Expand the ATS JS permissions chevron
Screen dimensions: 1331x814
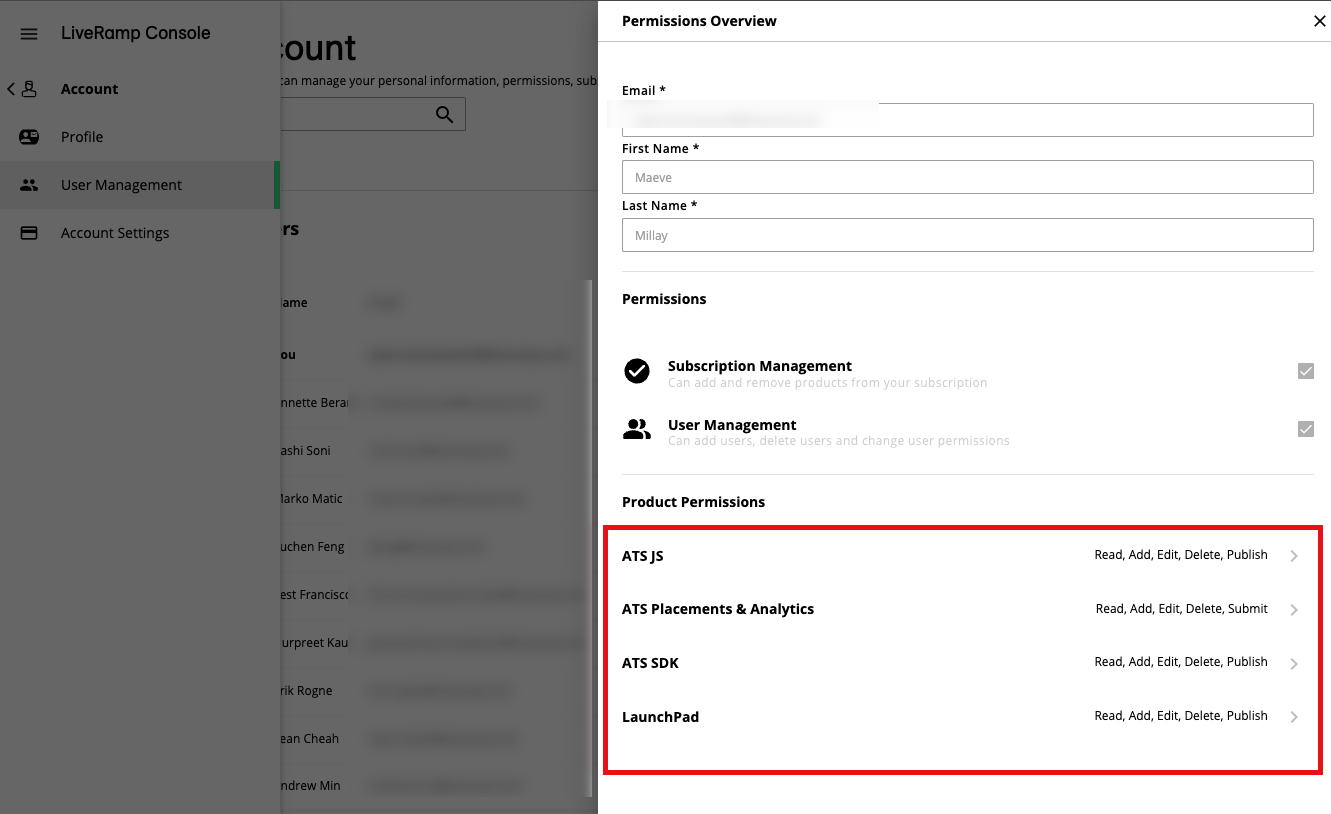point(1294,556)
